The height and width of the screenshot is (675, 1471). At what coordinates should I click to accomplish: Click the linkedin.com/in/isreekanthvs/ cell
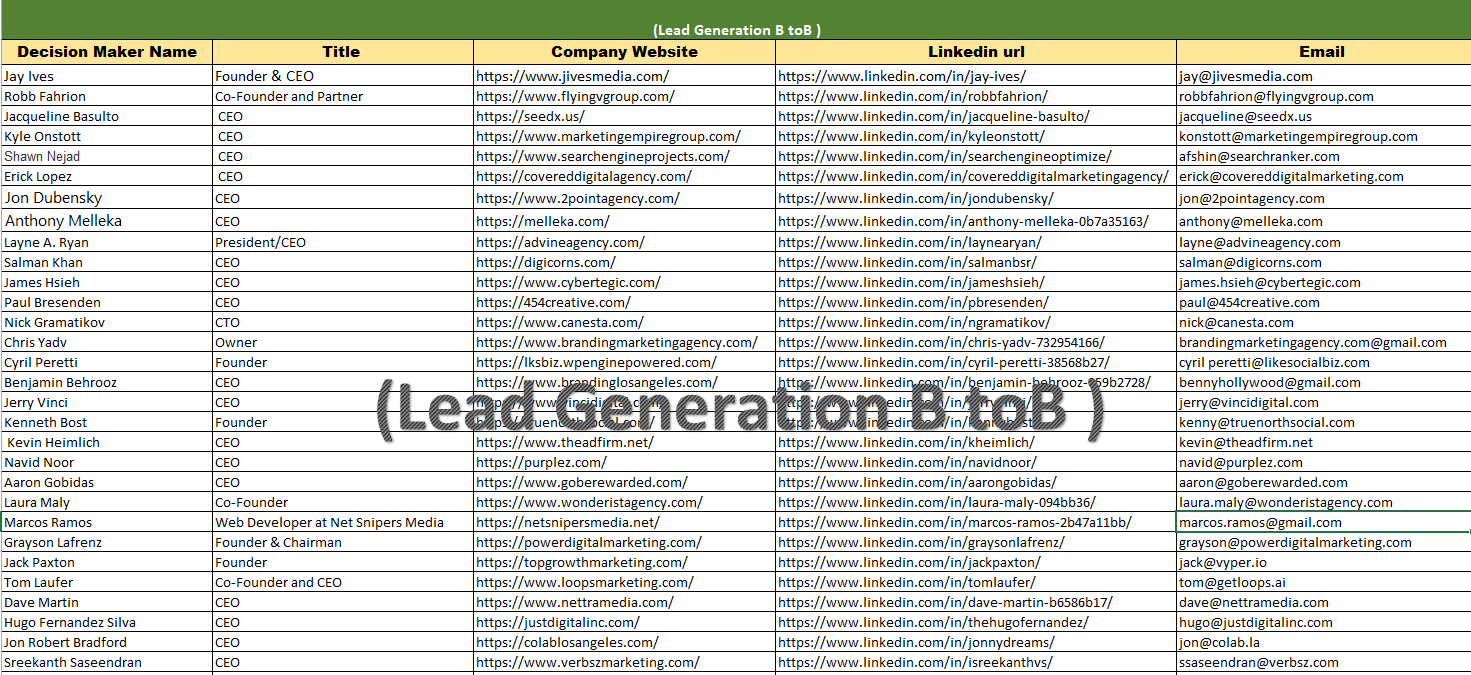[976, 662]
